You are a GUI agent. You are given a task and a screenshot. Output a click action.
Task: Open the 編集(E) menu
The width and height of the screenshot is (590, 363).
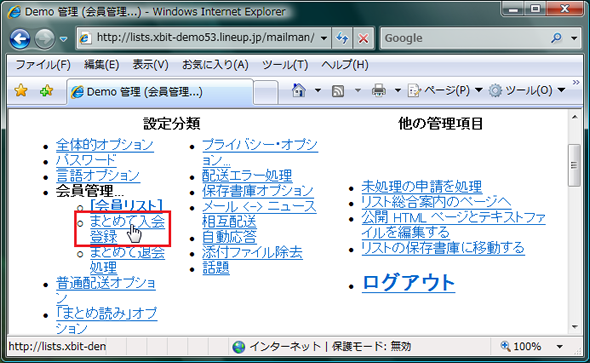click(x=102, y=65)
